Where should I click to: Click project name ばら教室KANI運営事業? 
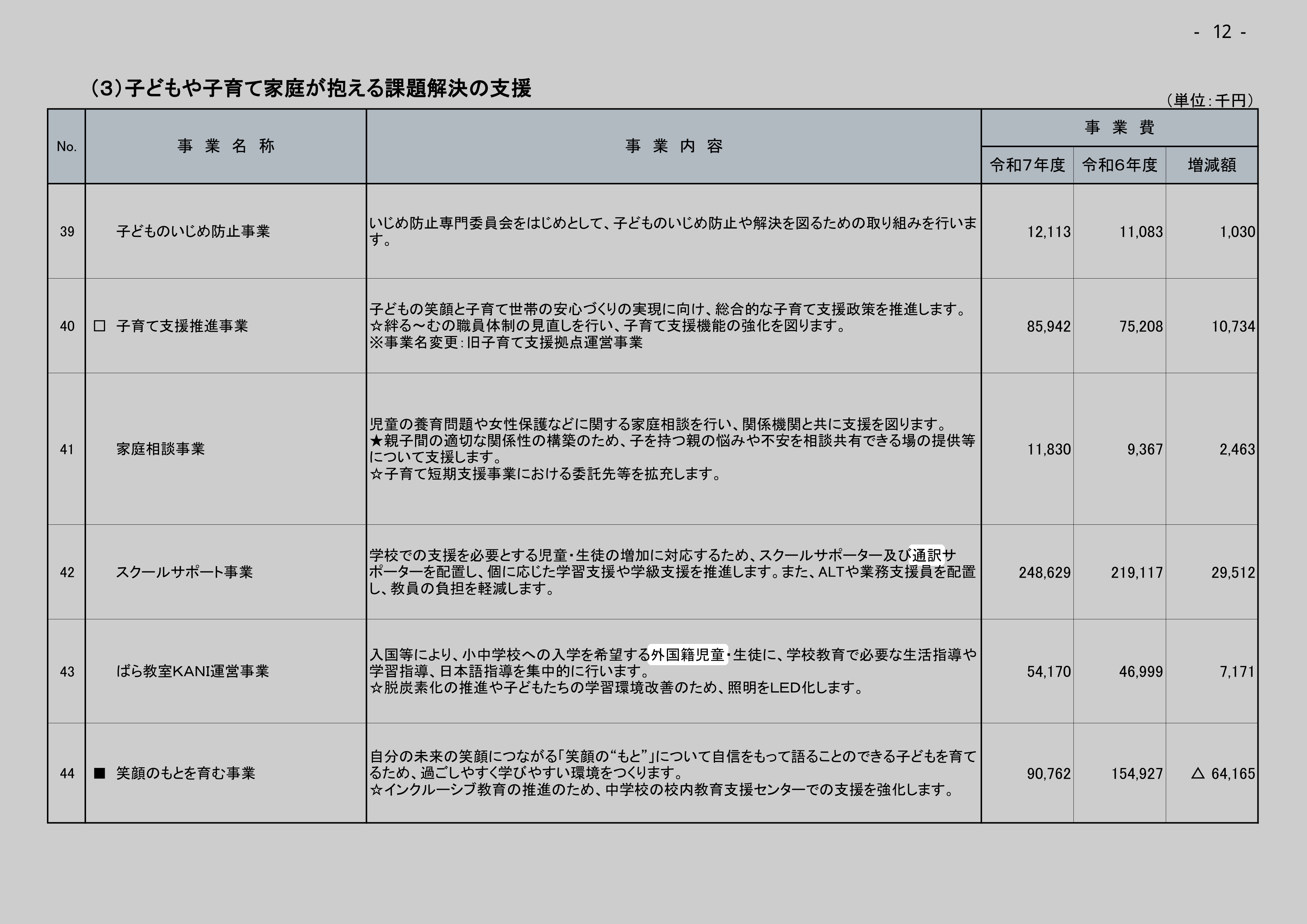click(192, 671)
